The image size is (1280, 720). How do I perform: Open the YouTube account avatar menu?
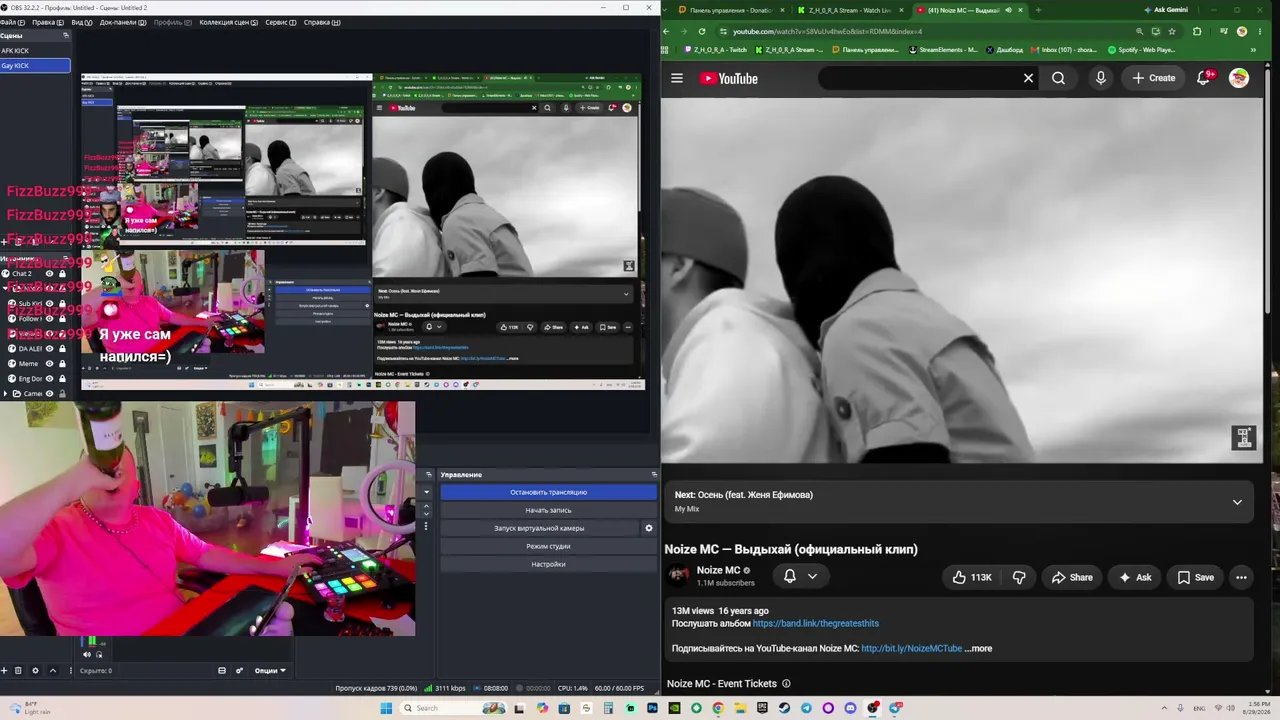(1239, 78)
